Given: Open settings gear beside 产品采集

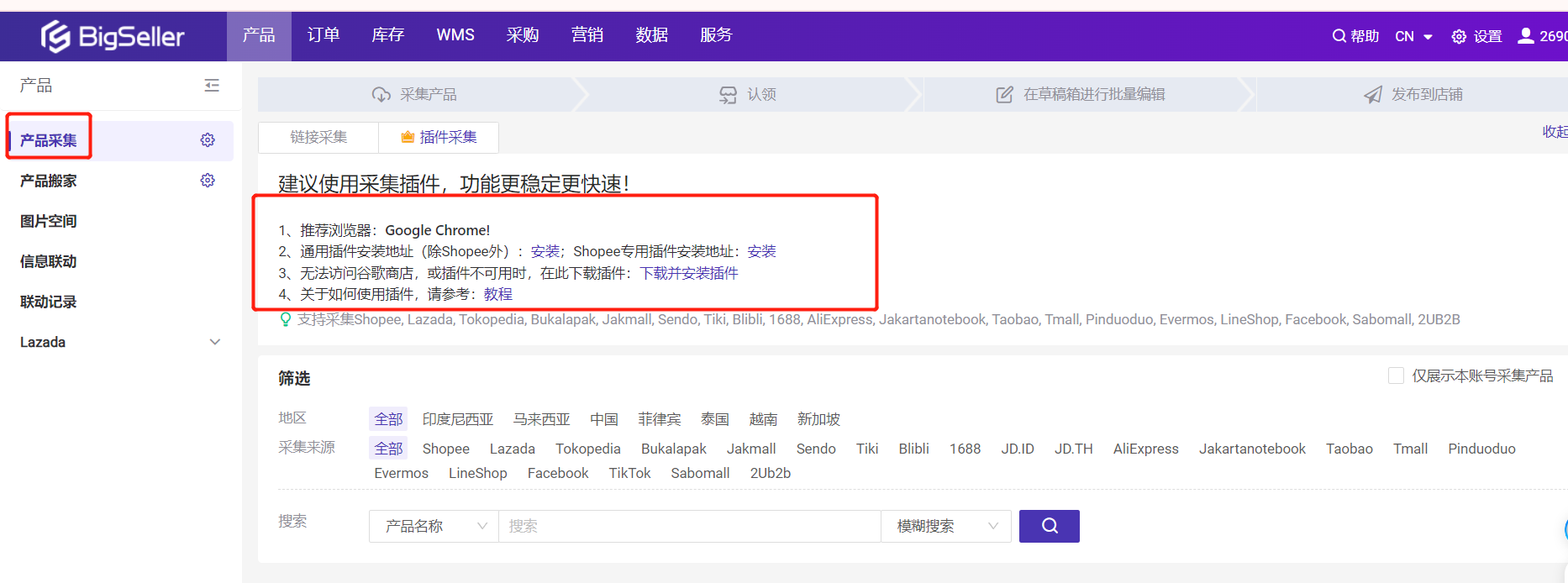Looking at the screenshot, I should (x=208, y=140).
